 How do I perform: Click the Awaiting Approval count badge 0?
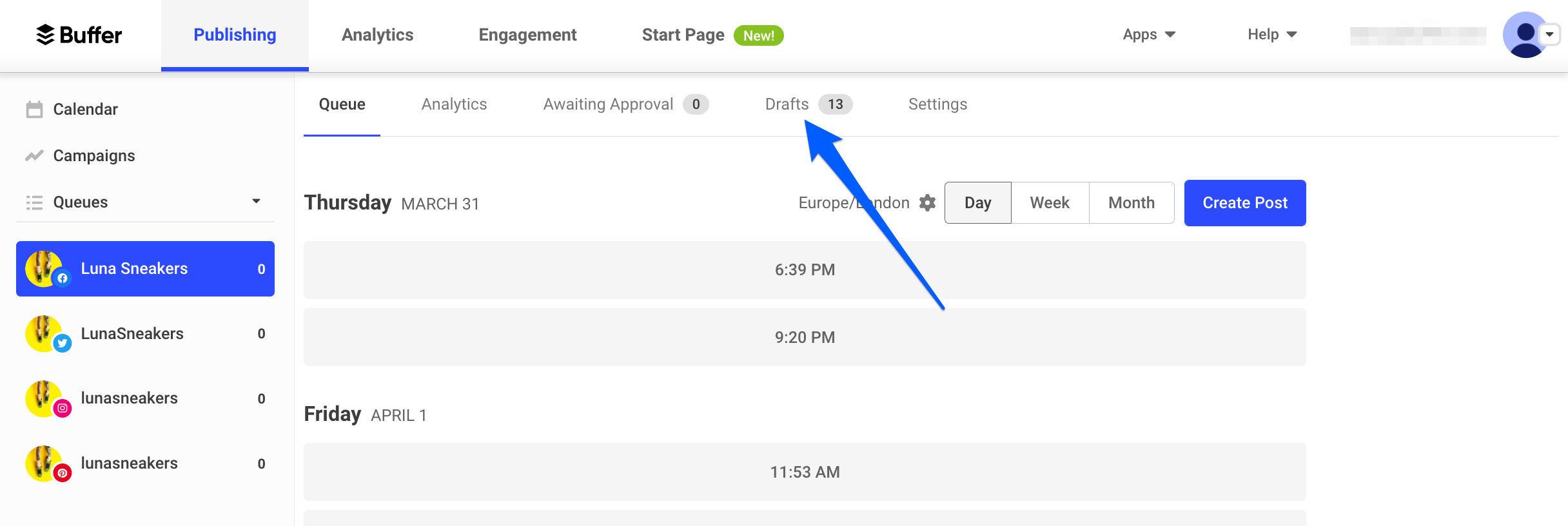click(x=696, y=104)
